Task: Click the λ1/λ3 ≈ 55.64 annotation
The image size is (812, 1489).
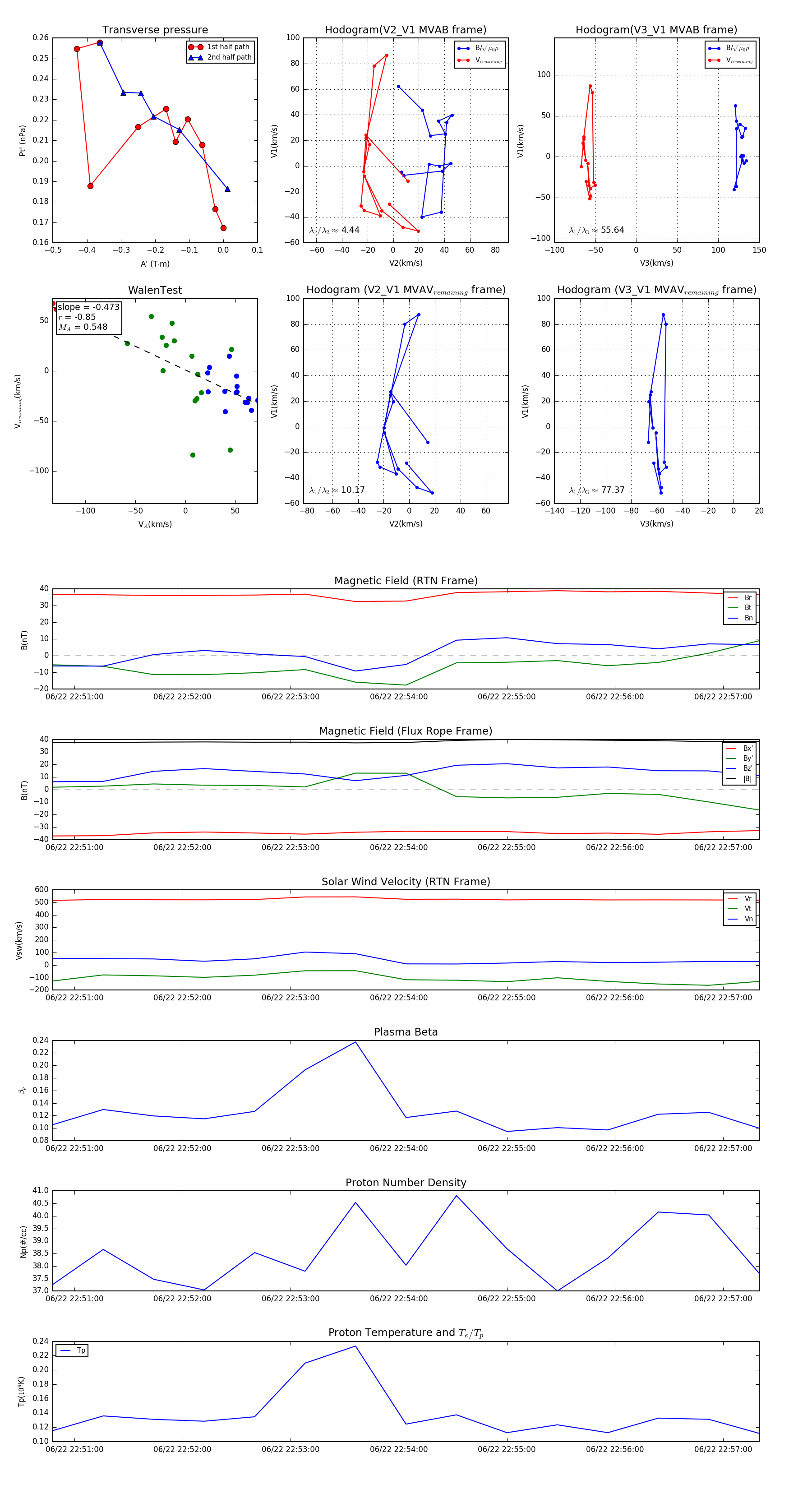Action: pyautogui.click(x=596, y=230)
